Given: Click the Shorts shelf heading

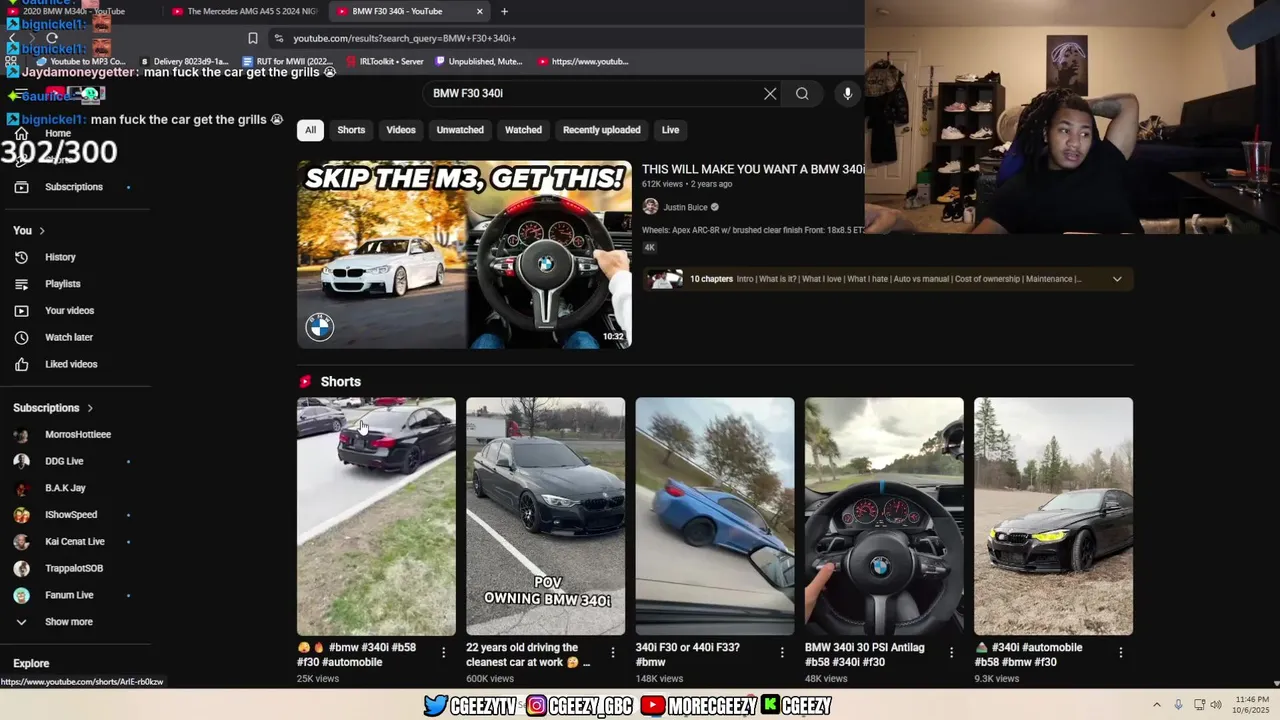Looking at the screenshot, I should (x=340, y=382).
